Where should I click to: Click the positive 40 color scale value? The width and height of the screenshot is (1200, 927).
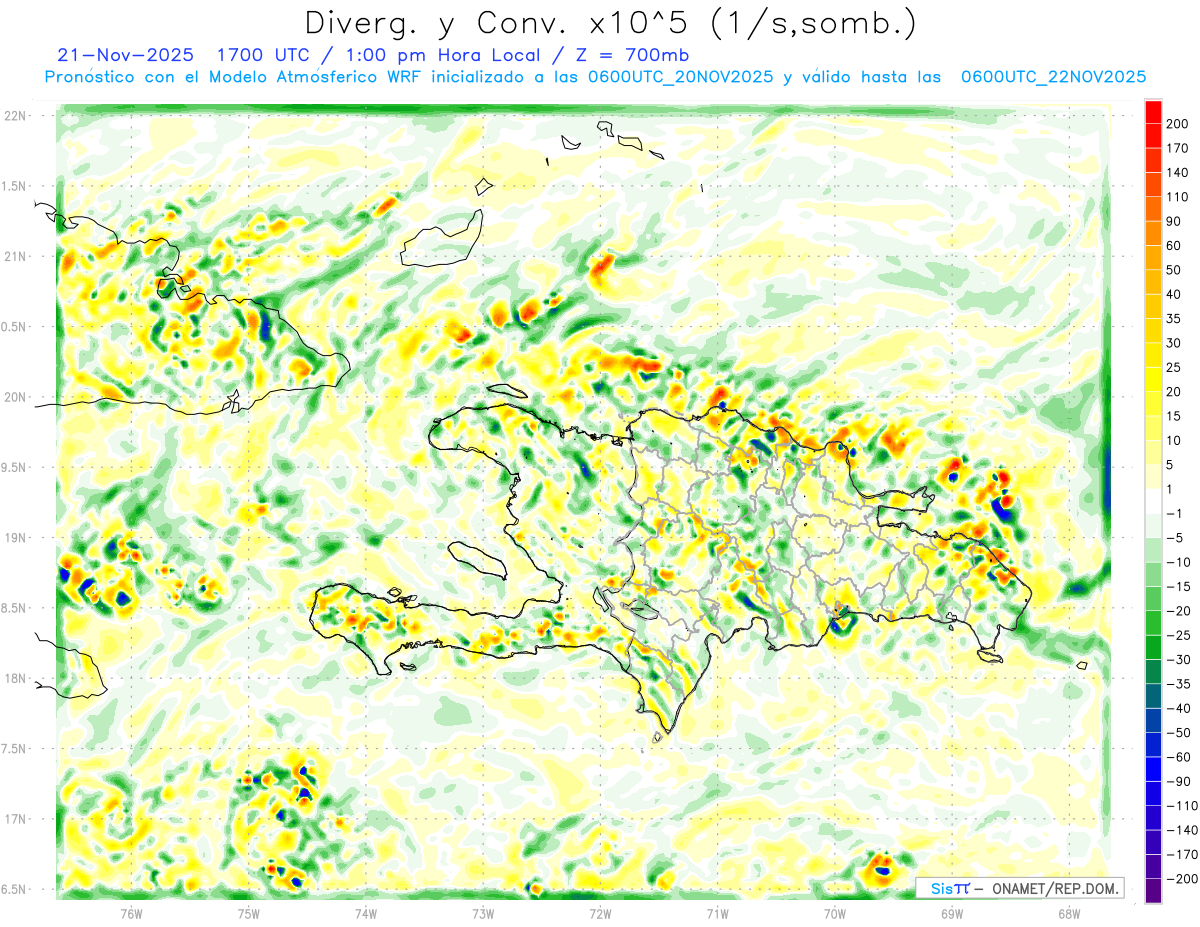1173,294
